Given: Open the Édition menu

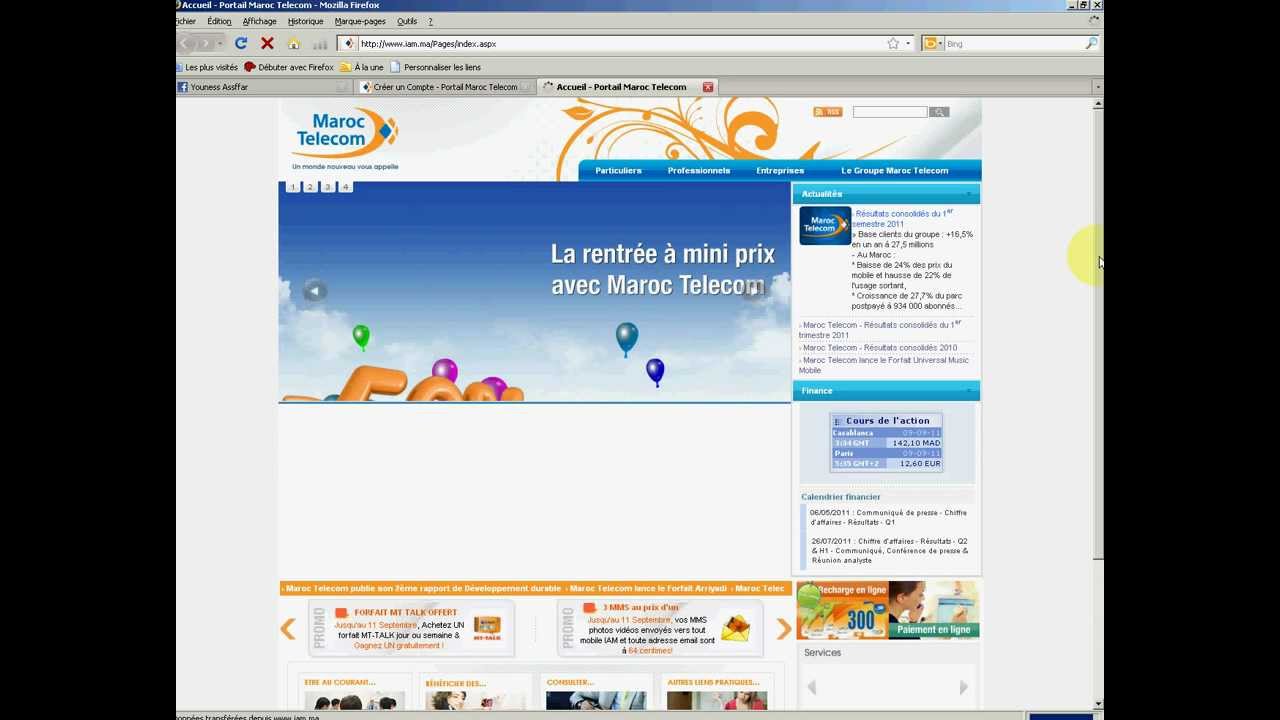Looking at the screenshot, I should click(219, 21).
